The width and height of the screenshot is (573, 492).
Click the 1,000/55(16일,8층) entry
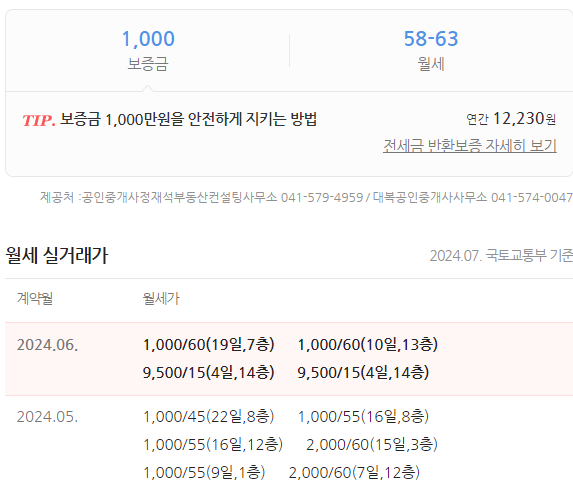click(x=363, y=416)
